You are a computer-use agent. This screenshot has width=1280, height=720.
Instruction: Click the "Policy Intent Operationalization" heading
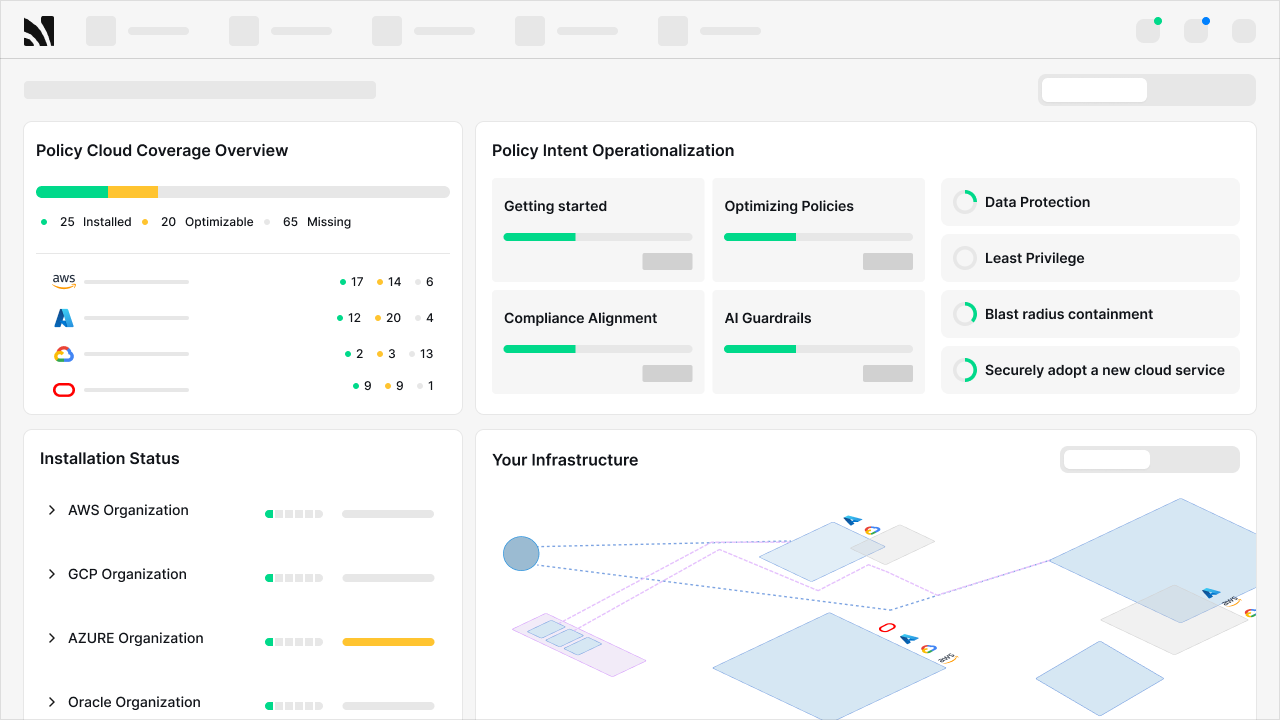pos(613,151)
